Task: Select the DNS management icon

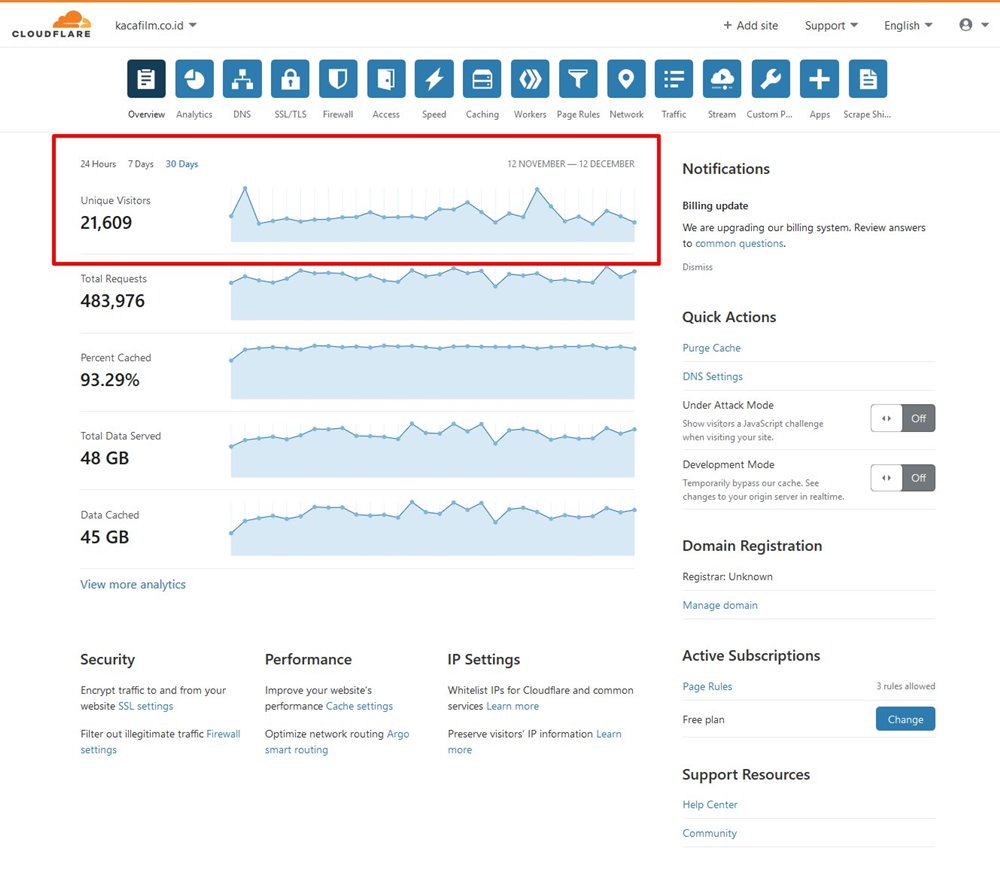Action: 241,78
